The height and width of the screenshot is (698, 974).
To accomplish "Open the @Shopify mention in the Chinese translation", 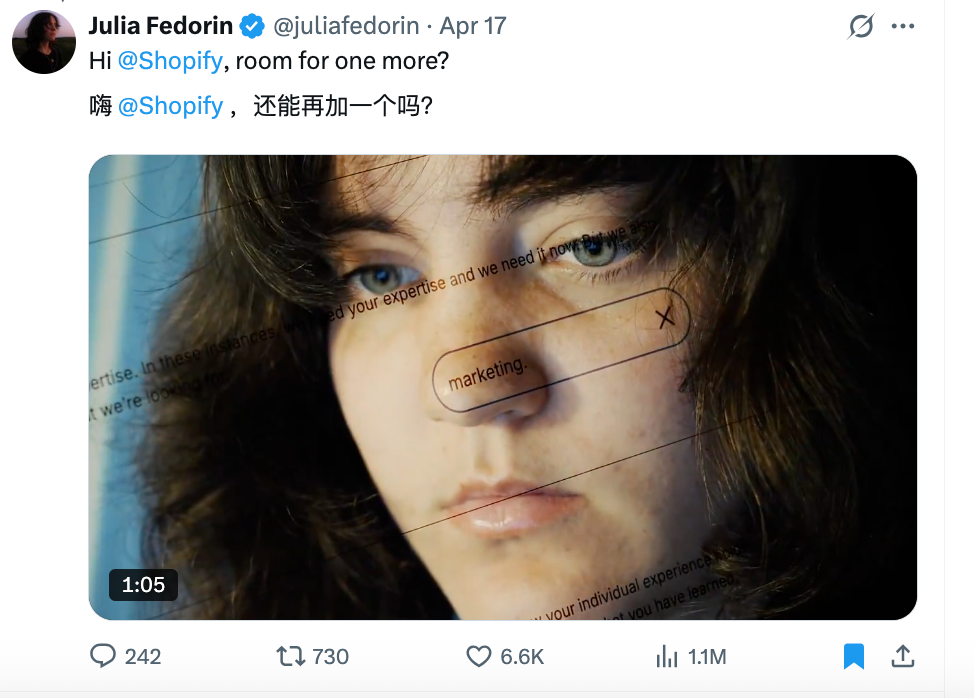I will click(170, 105).
